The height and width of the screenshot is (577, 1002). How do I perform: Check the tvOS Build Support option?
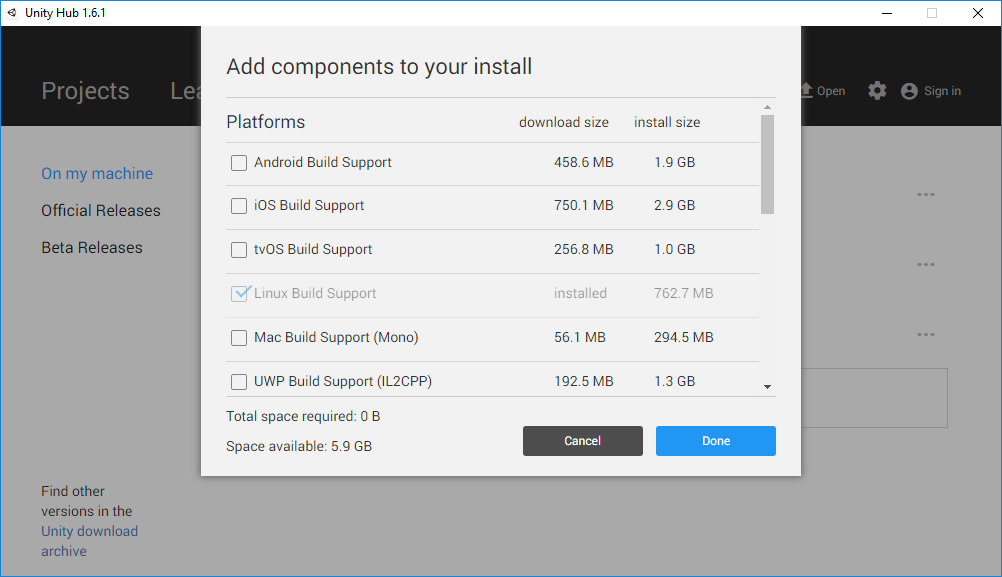pos(238,250)
